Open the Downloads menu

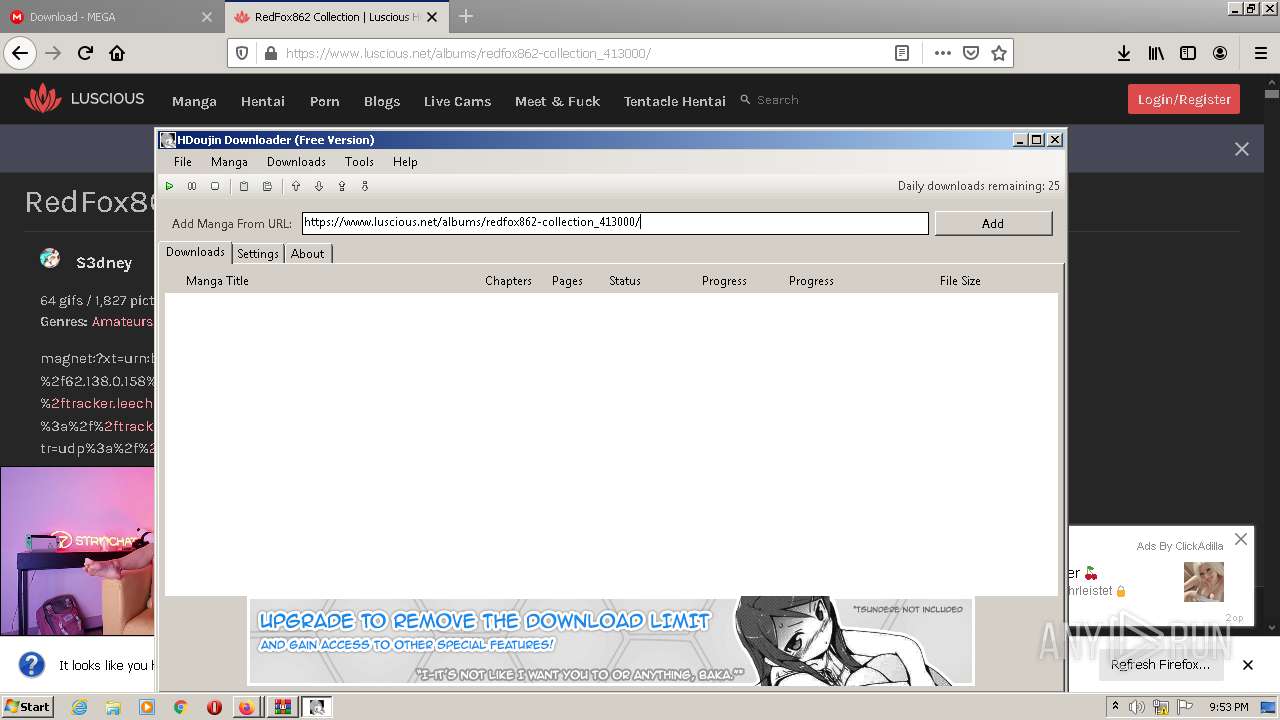[x=296, y=162]
